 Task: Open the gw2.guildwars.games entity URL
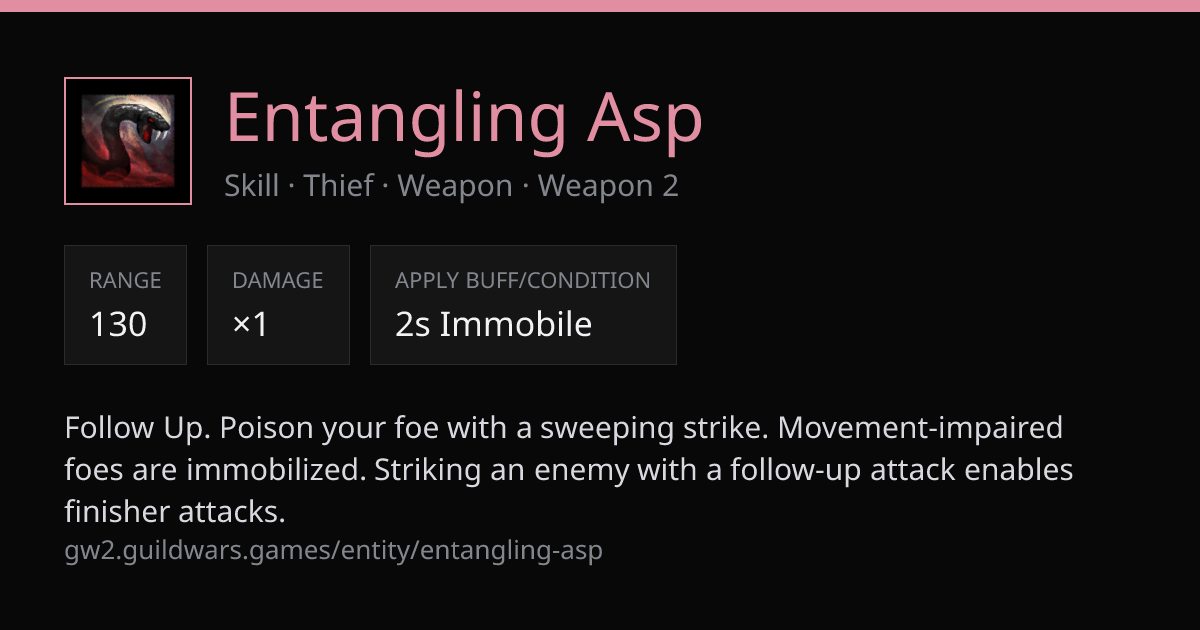click(334, 550)
